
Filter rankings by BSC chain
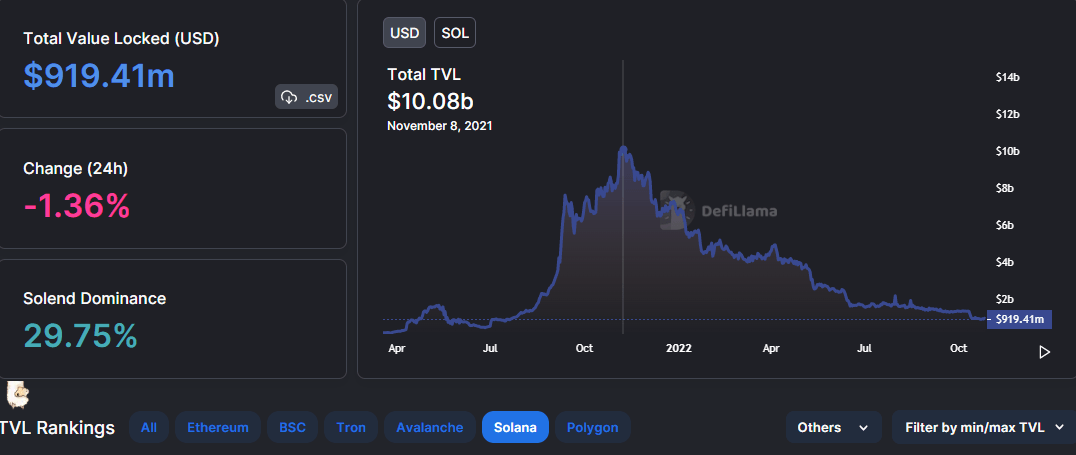pos(293,427)
